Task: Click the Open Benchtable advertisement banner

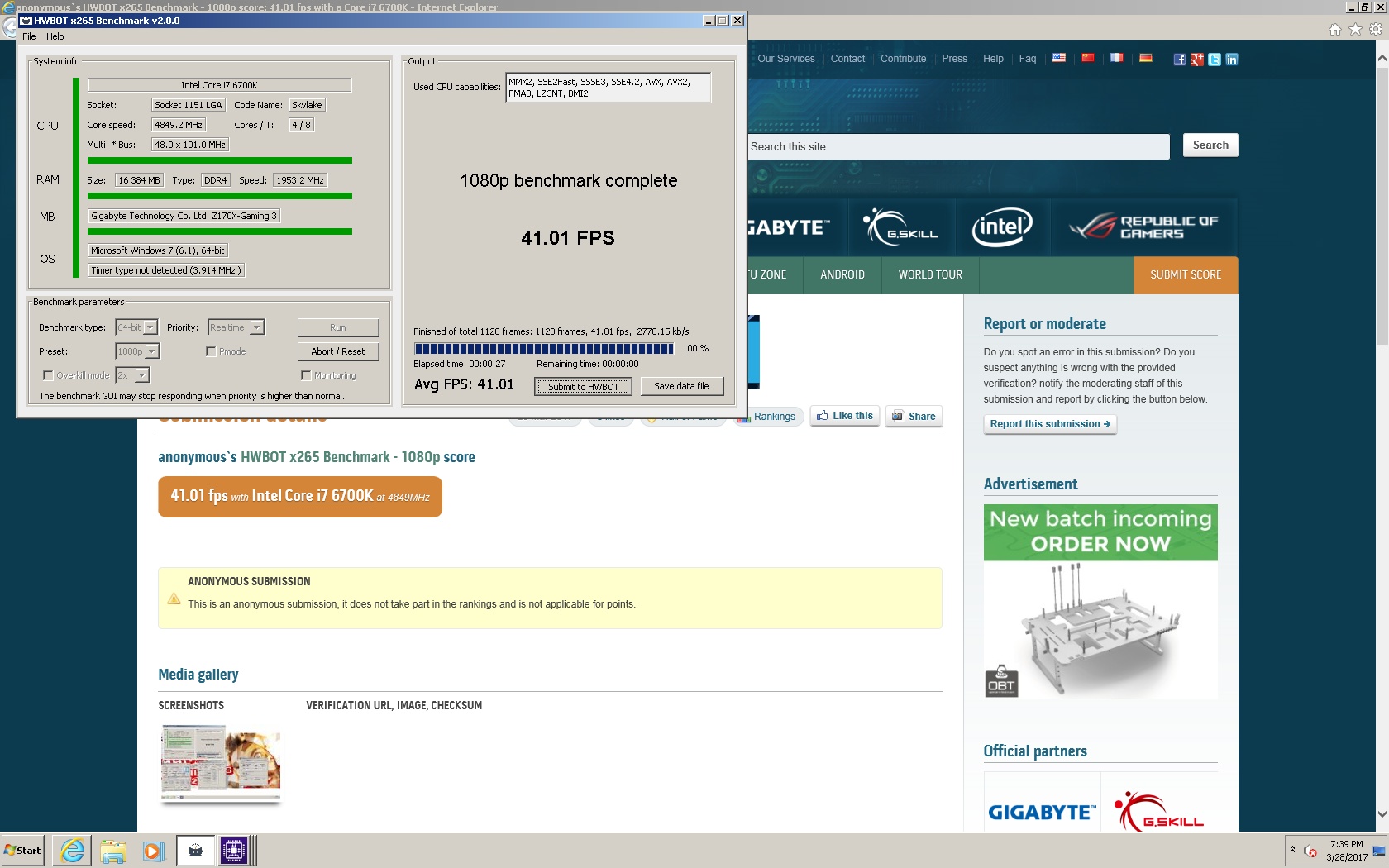Action: coord(1100,602)
